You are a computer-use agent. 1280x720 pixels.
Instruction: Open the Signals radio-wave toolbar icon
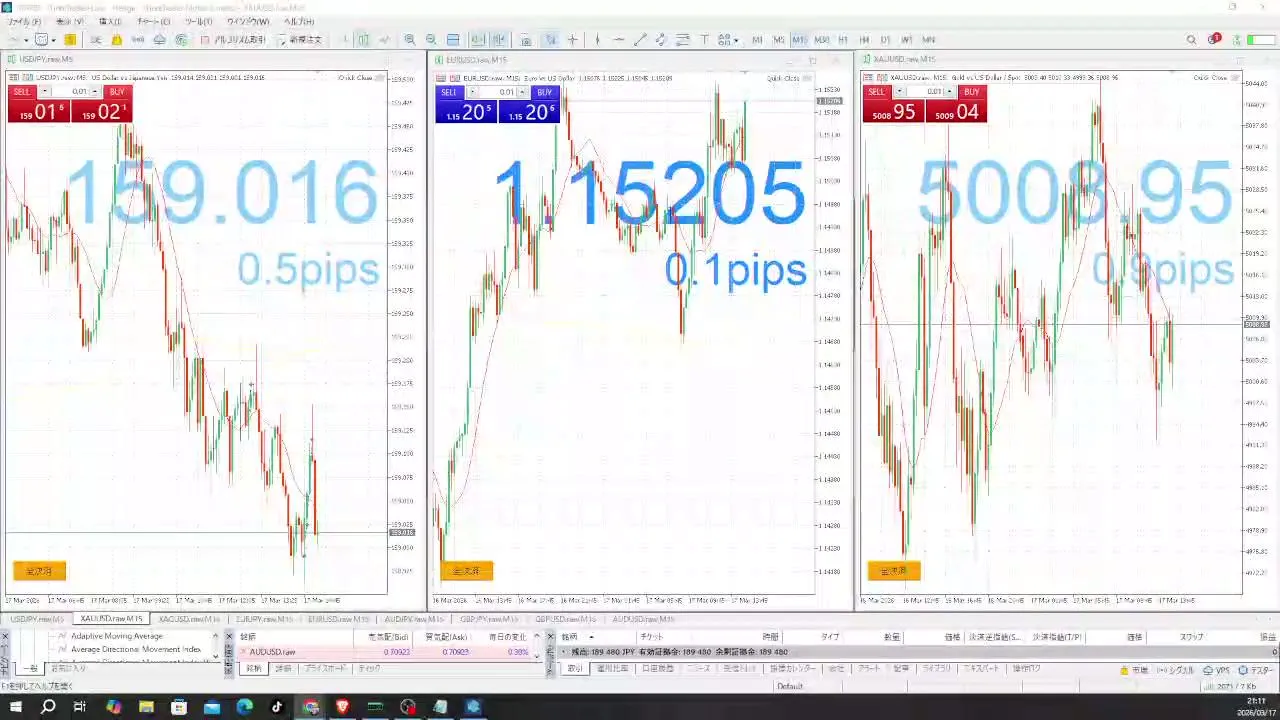click(138, 40)
